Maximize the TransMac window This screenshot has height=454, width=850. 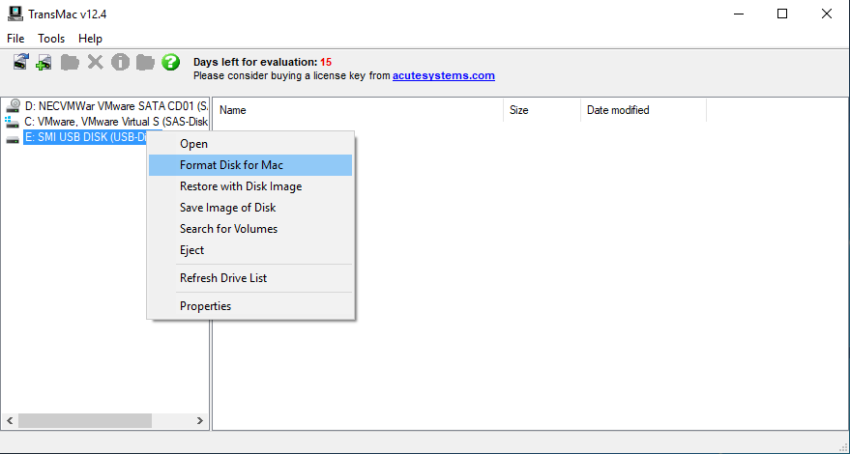(782, 14)
